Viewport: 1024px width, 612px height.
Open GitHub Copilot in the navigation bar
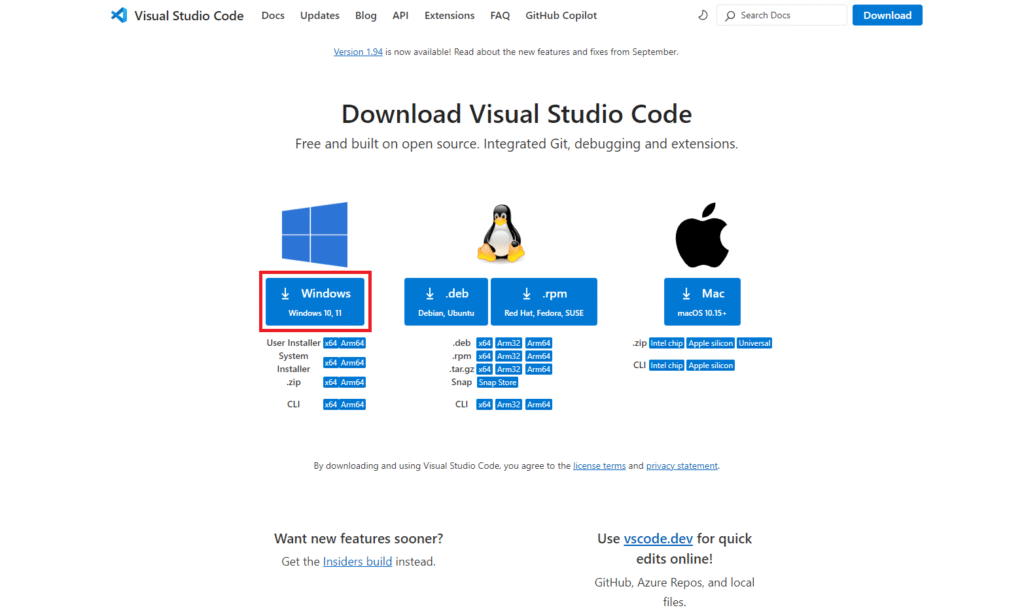[x=561, y=16]
